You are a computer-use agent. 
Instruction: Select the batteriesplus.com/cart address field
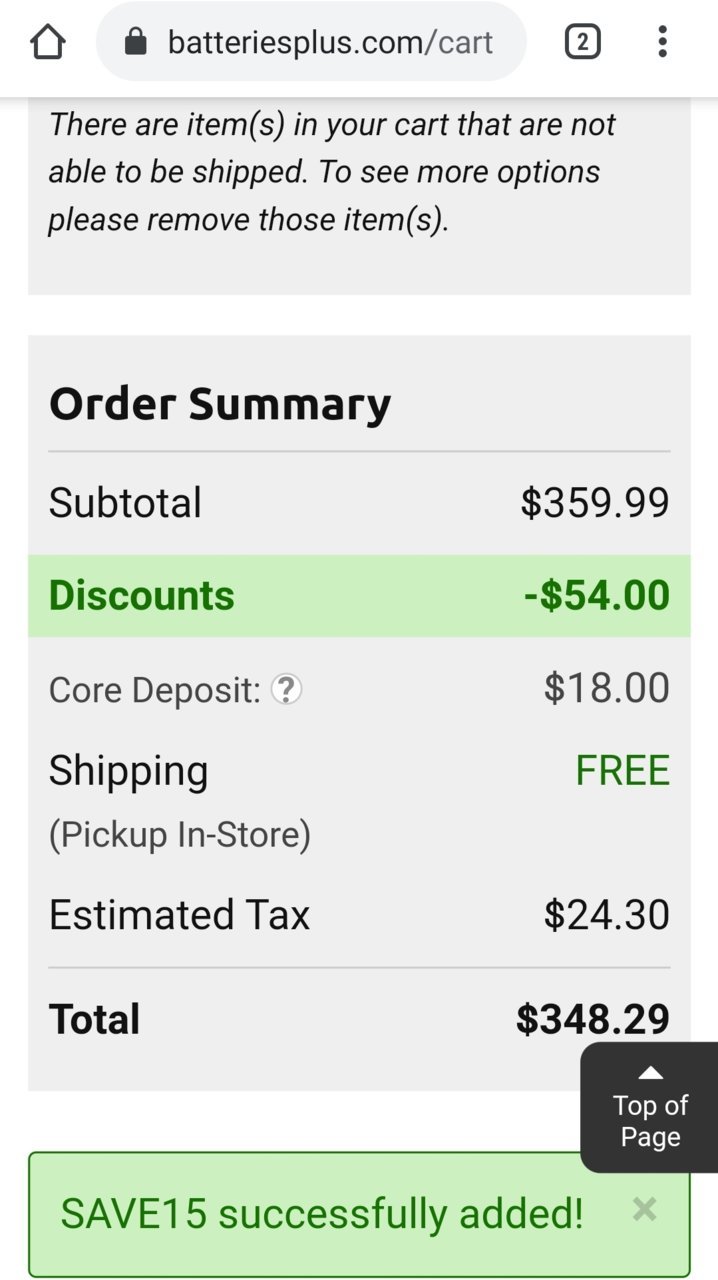[x=311, y=42]
